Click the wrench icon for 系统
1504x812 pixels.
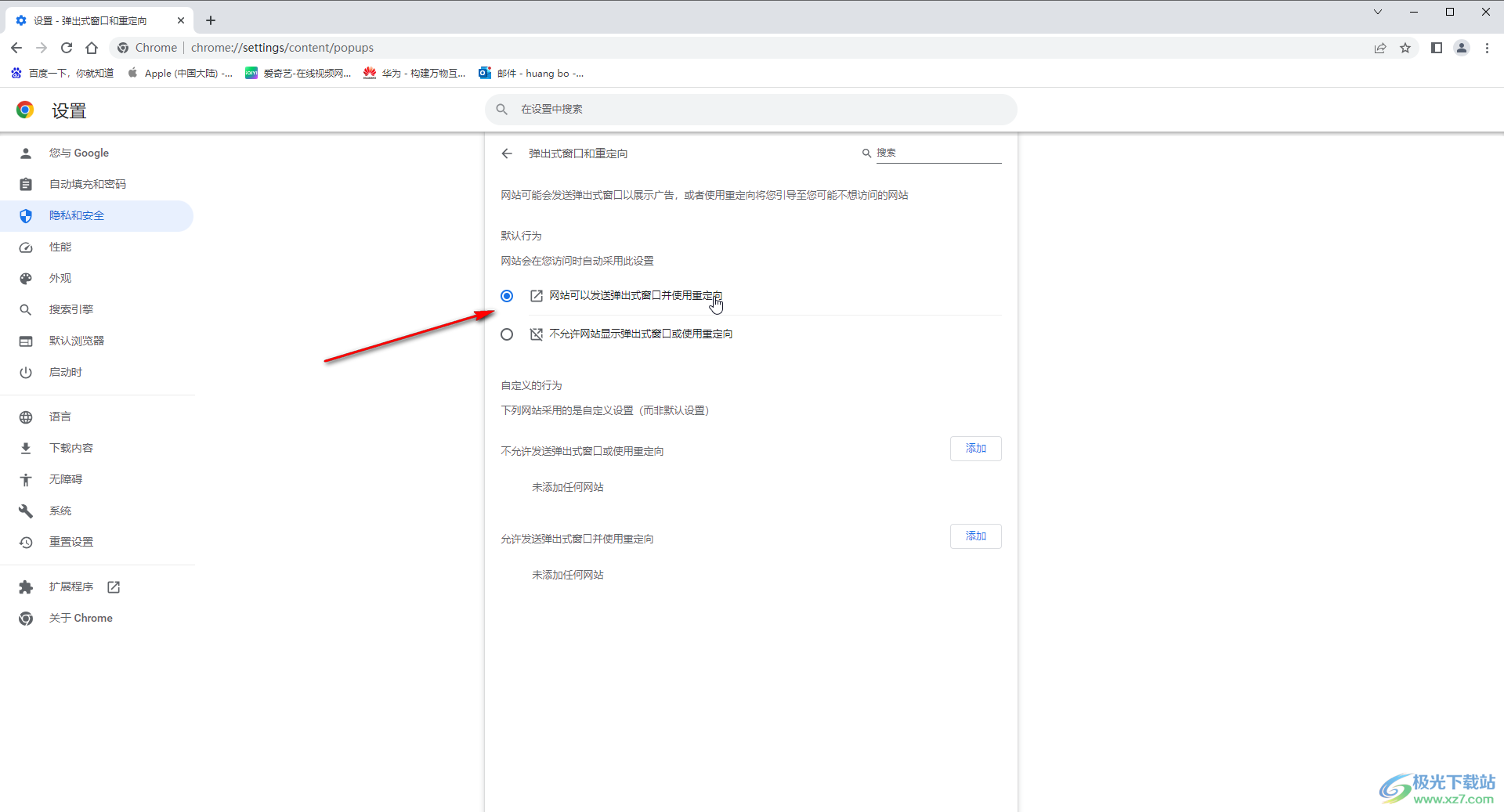26,511
